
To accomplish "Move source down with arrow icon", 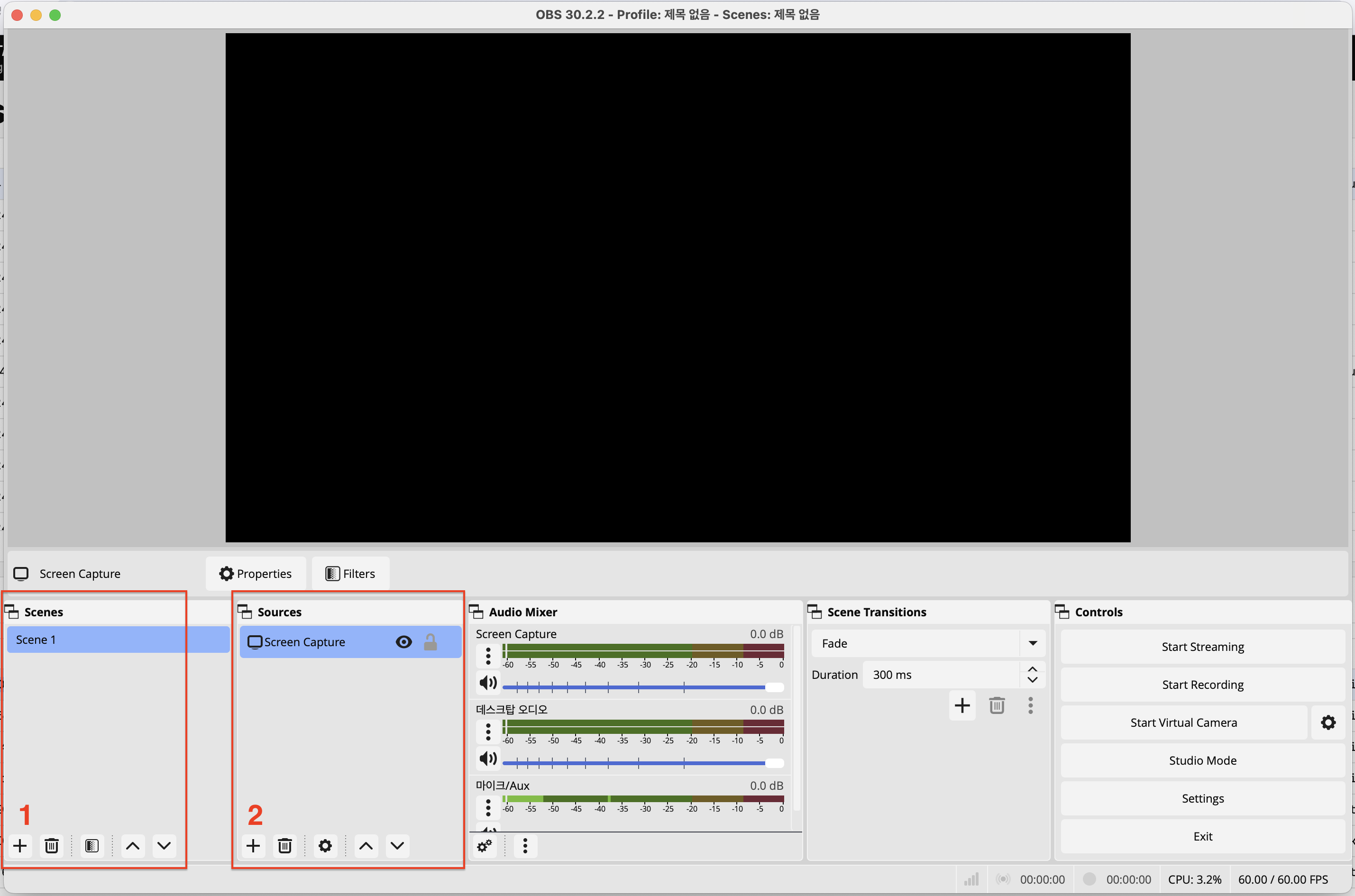I will tap(397, 846).
